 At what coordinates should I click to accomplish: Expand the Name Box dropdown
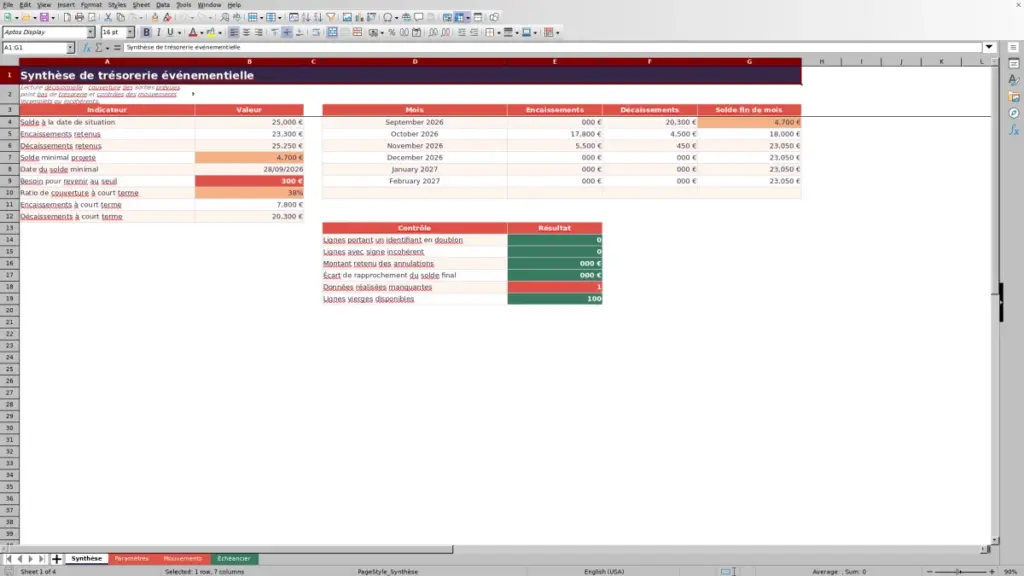click(70, 48)
